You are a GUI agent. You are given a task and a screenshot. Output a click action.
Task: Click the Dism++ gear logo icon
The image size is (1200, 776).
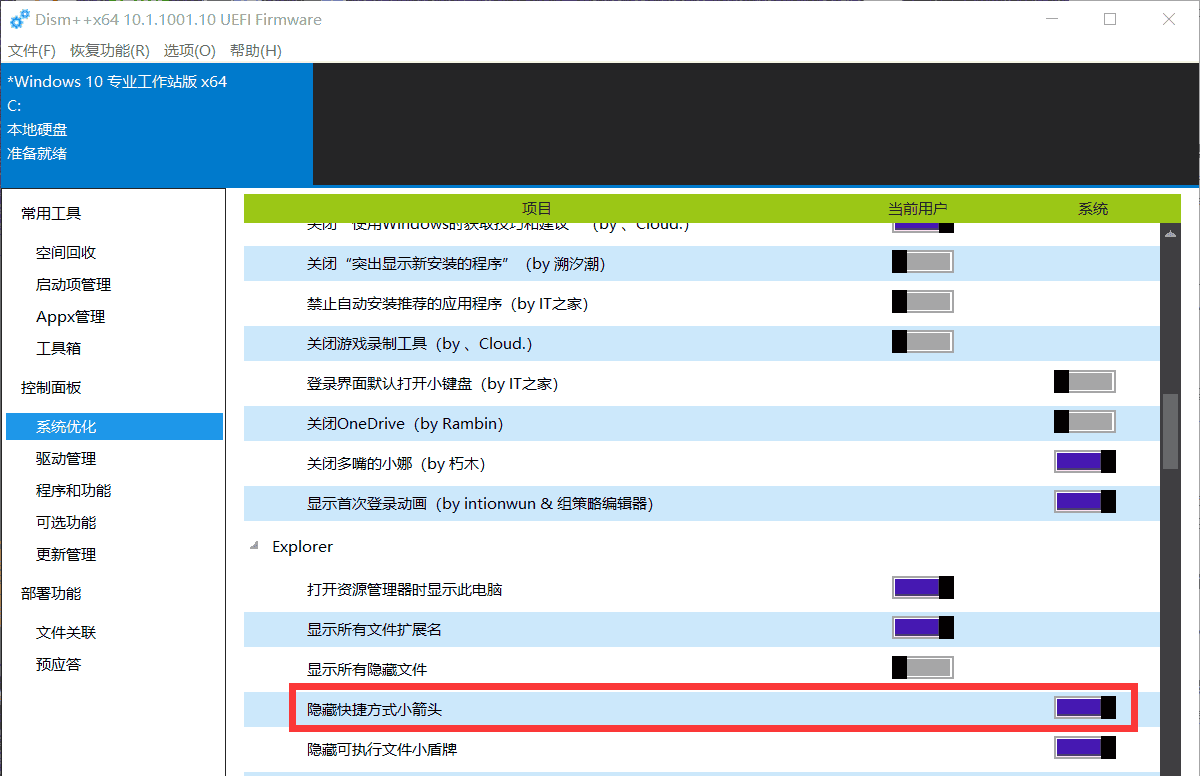point(19,18)
